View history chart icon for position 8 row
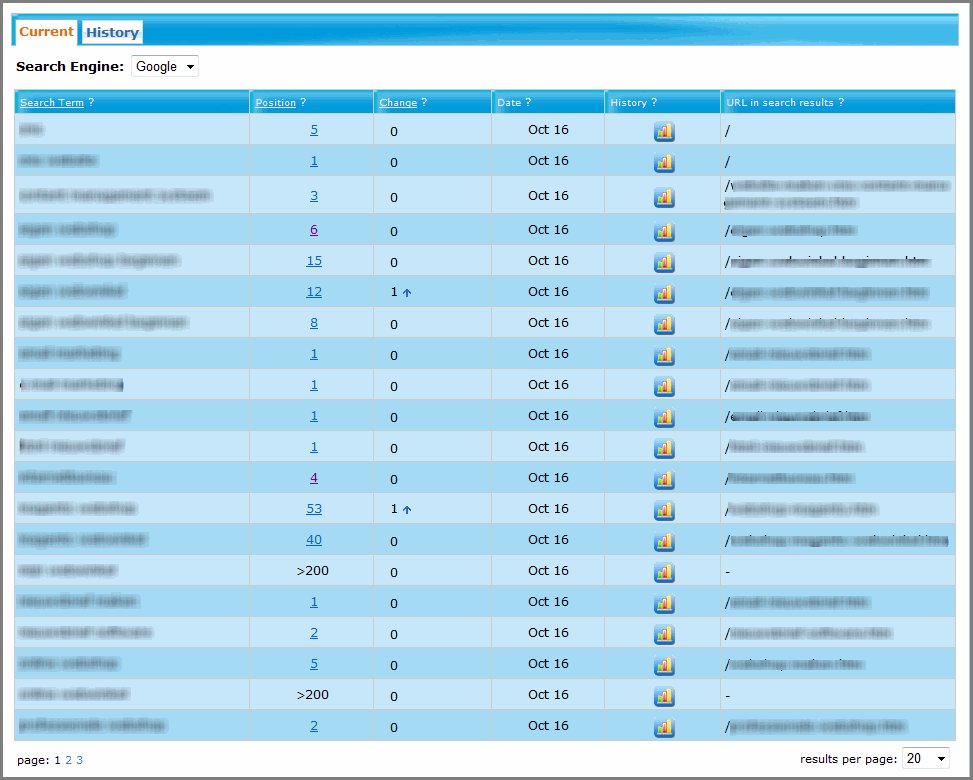 pyautogui.click(x=664, y=324)
